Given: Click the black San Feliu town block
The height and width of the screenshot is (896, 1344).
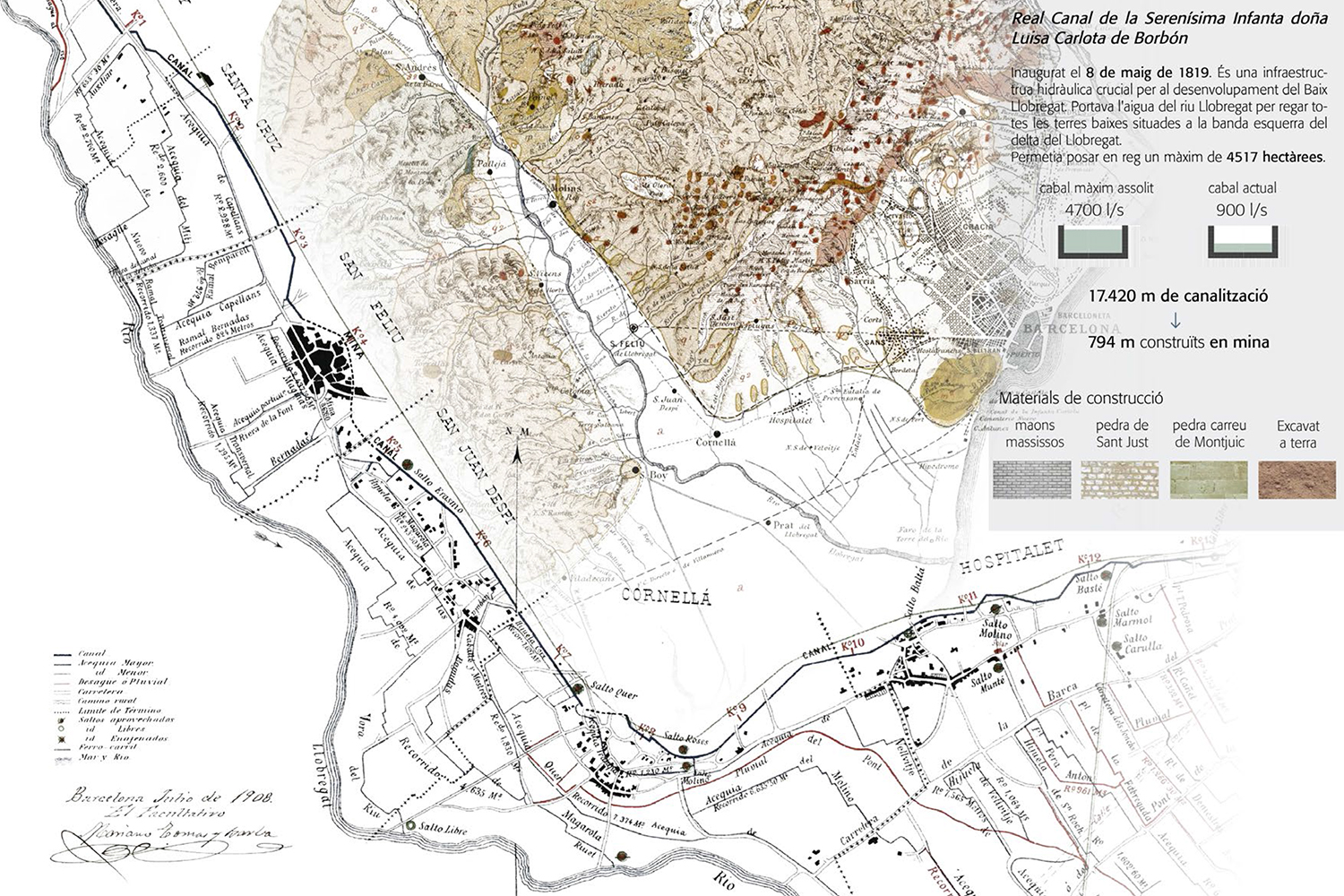Looking at the screenshot, I should click(325, 366).
